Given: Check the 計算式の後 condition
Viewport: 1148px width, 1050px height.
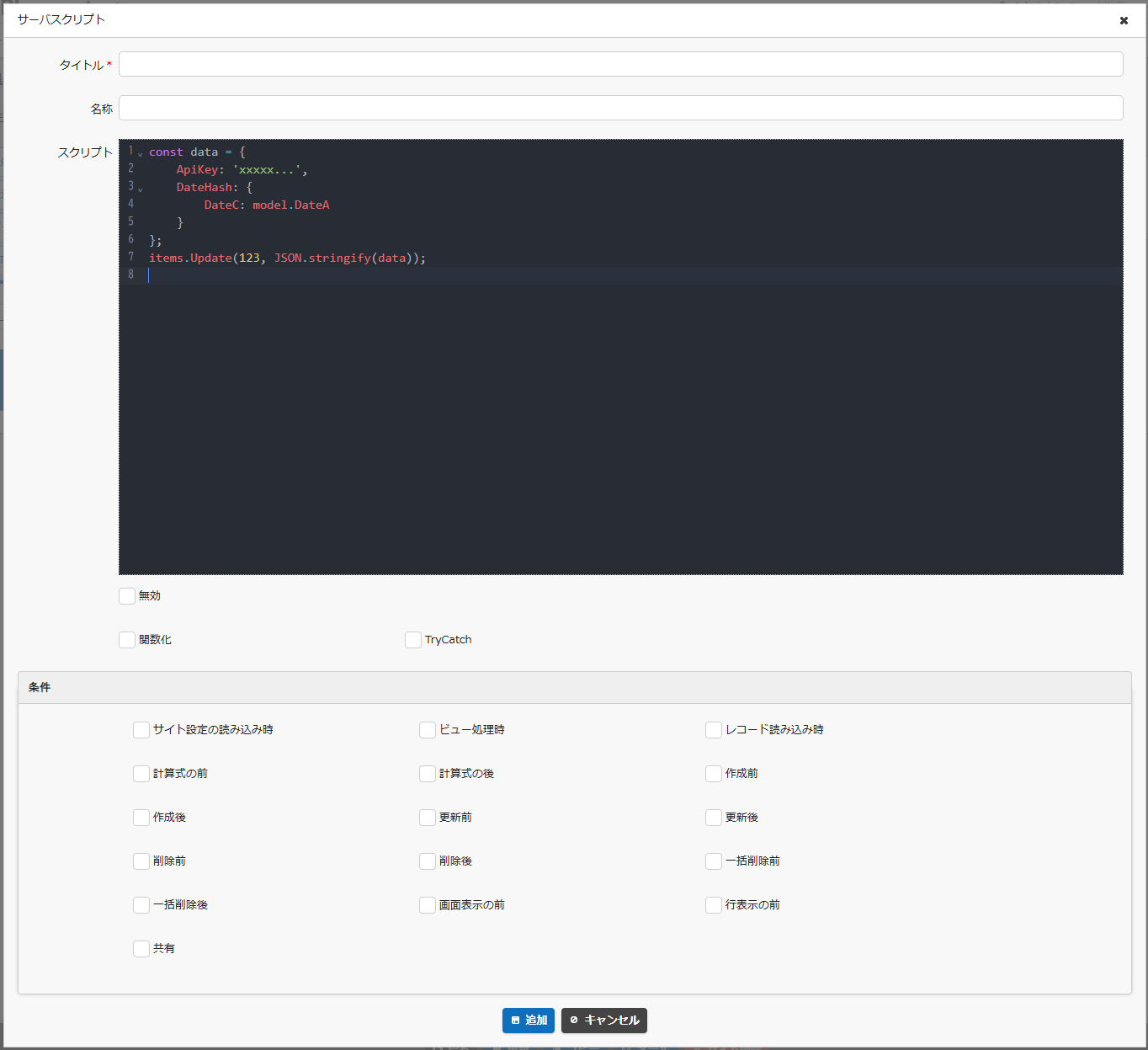Looking at the screenshot, I should [427, 774].
